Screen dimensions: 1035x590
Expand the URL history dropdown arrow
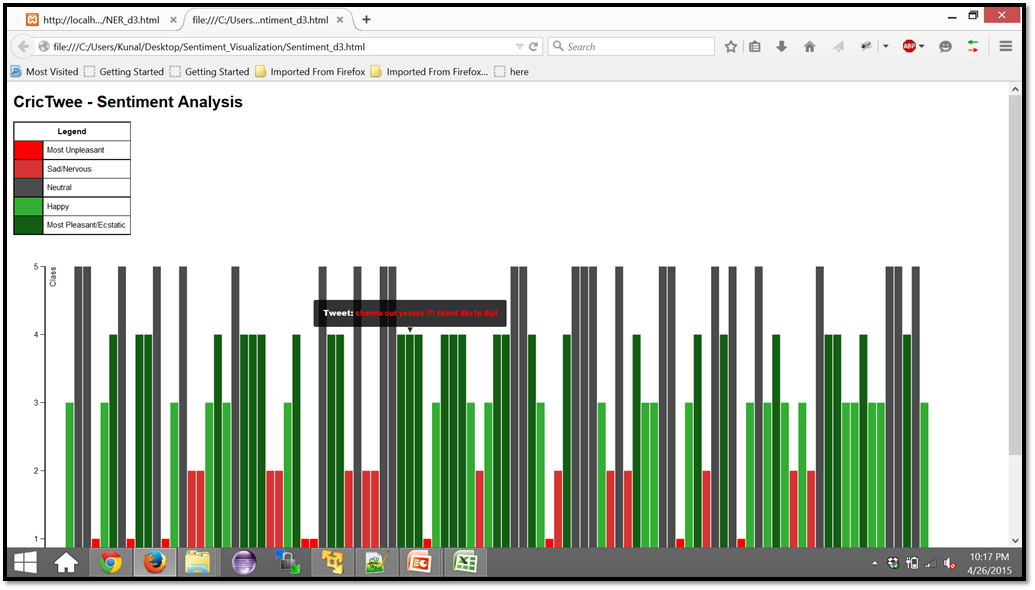click(x=519, y=47)
